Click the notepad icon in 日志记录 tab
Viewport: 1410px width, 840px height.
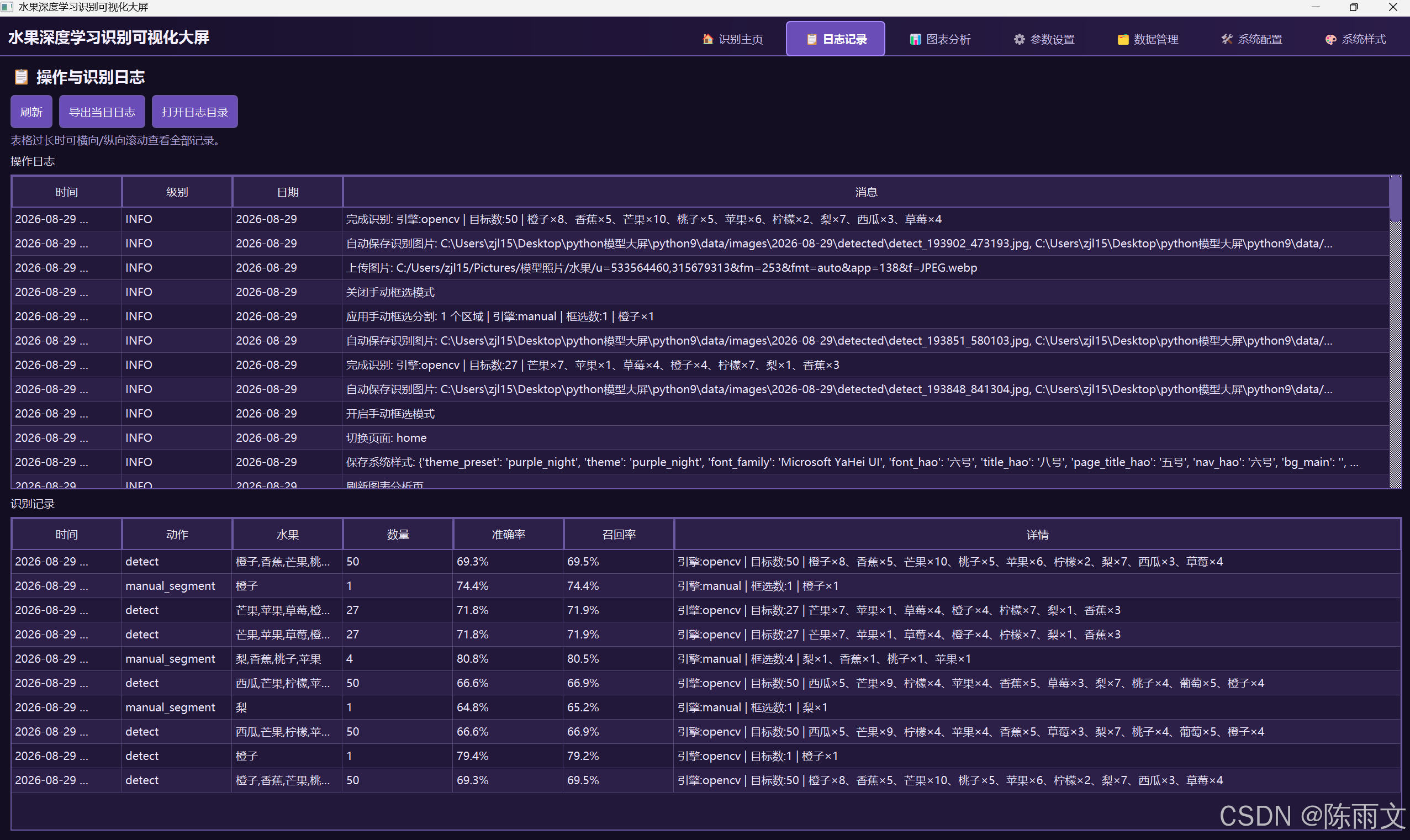coord(812,39)
